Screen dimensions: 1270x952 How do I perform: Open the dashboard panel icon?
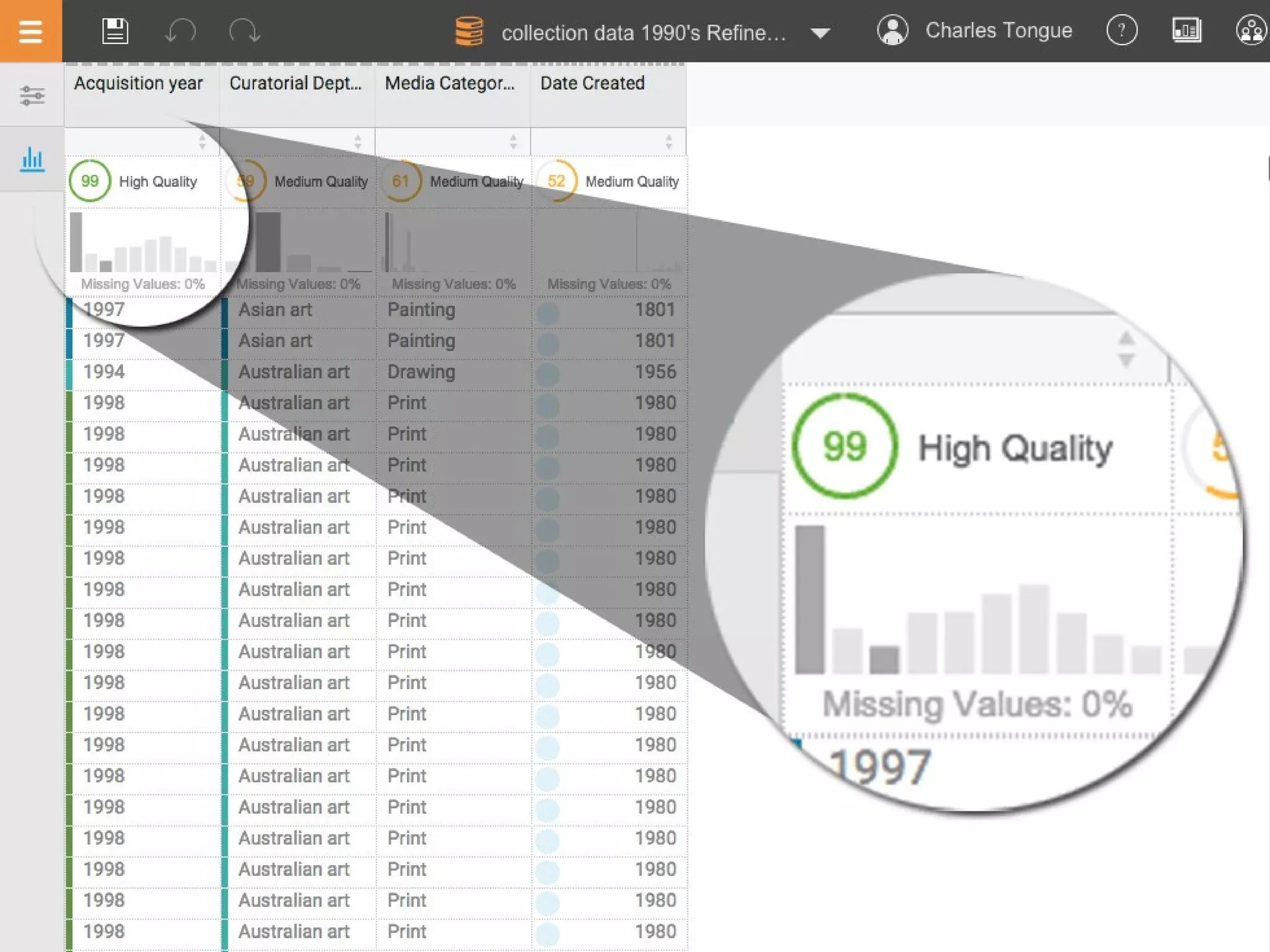click(1186, 30)
